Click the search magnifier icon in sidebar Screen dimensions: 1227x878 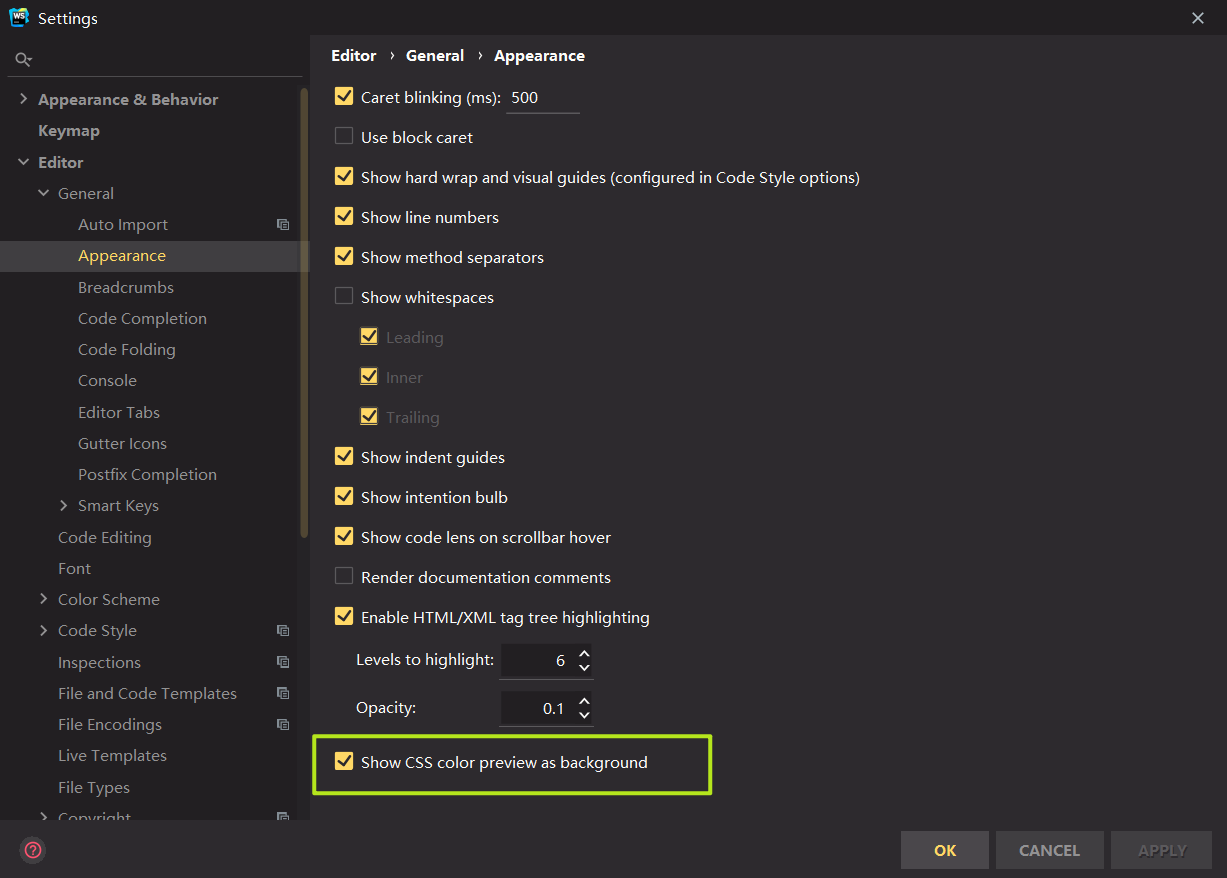pyautogui.click(x=23, y=60)
